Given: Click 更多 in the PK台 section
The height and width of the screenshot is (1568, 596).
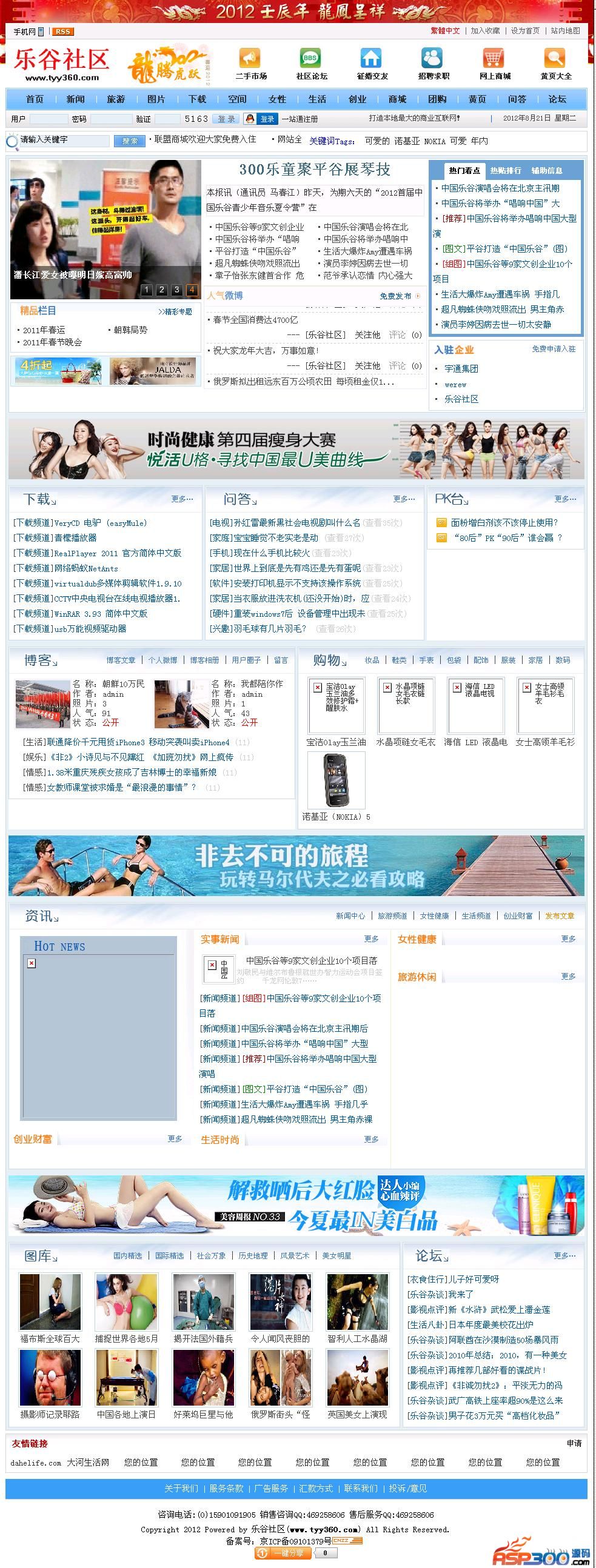Looking at the screenshot, I should 565,499.
